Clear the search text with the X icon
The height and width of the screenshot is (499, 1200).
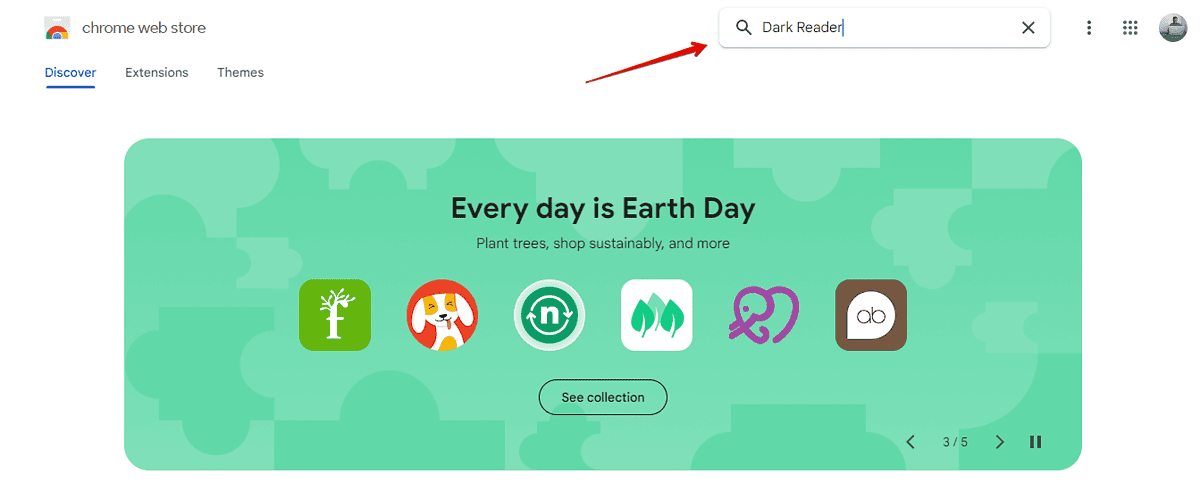(1028, 28)
